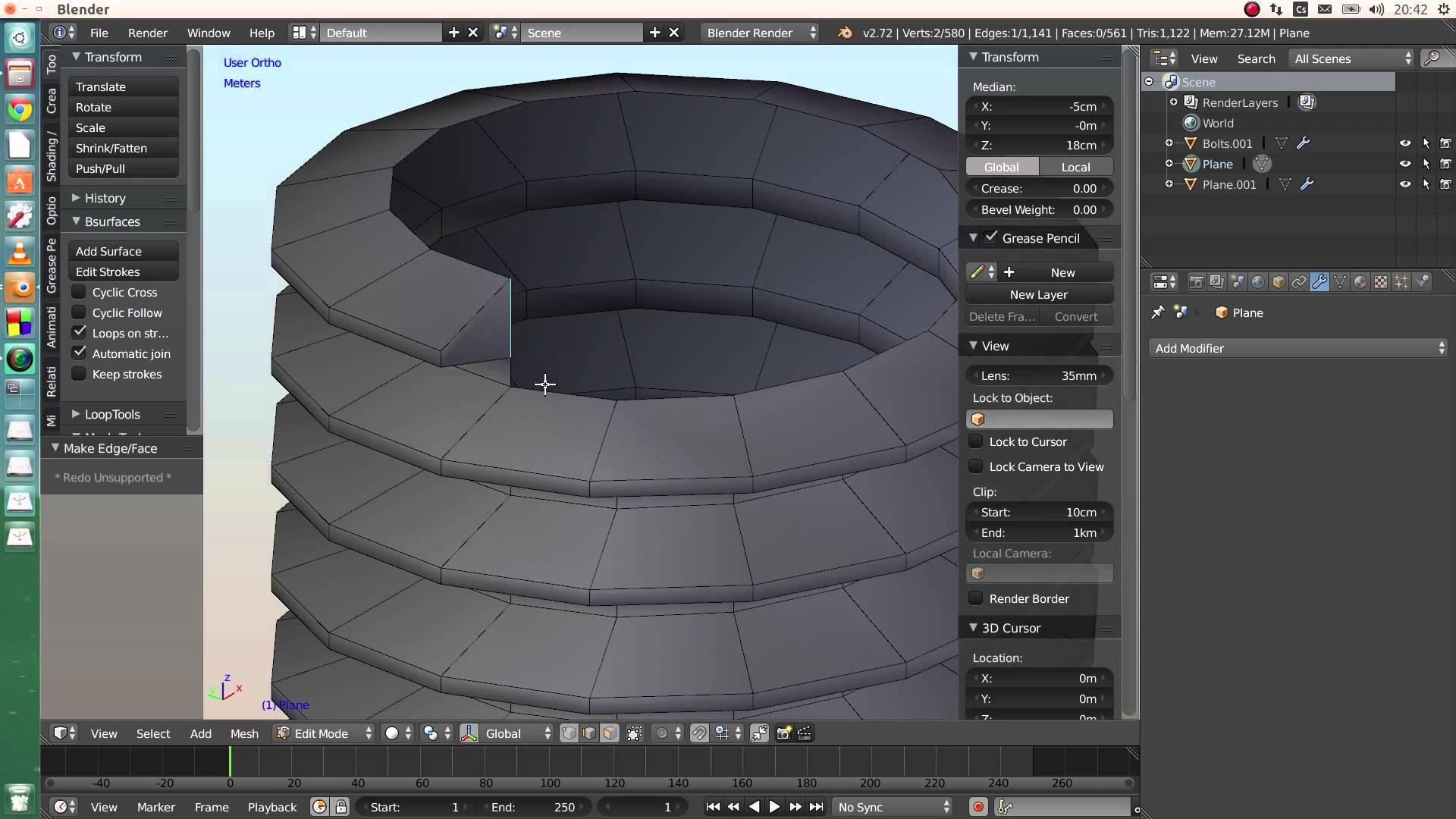1456x819 pixels.
Task: Open the No Sync playback dropdown
Action: (x=893, y=807)
